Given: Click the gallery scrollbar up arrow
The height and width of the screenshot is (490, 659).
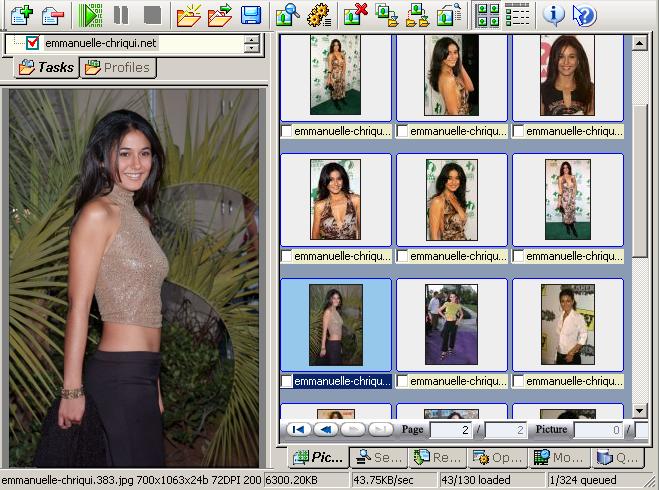Looking at the screenshot, I should click(x=639, y=43).
